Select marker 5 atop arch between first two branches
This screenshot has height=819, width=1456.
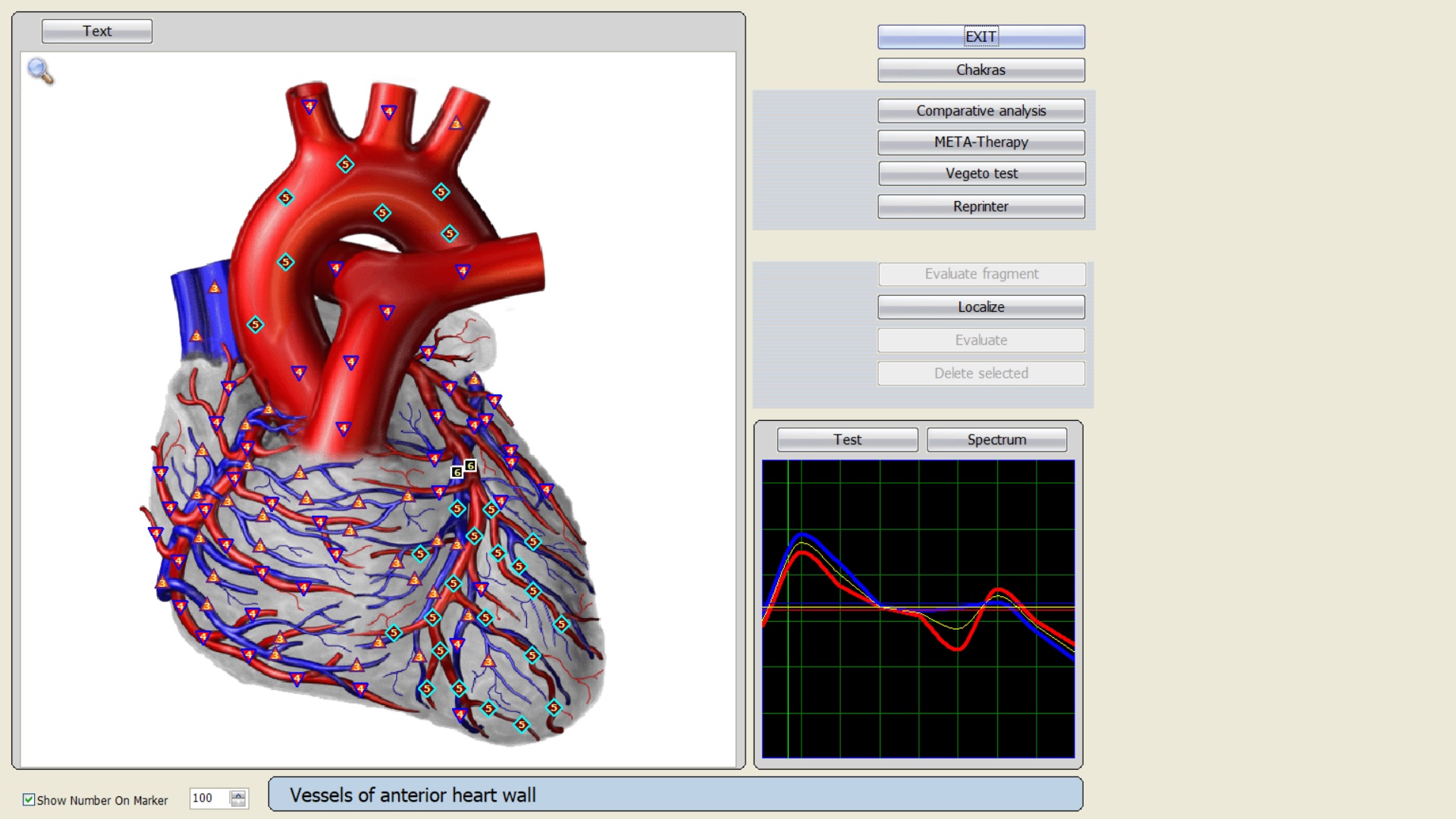click(x=345, y=164)
